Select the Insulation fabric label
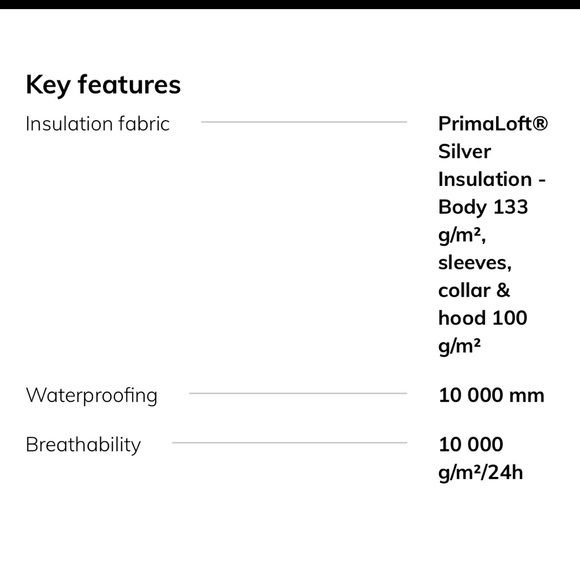Image resolution: width=580 pixels, height=580 pixels. click(x=98, y=124)
